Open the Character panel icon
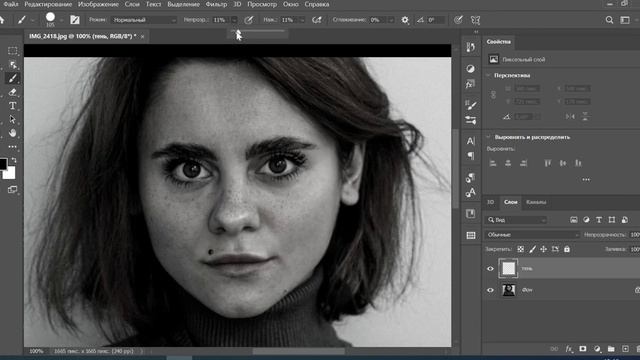The image size is (640, 360). [471, 141]
